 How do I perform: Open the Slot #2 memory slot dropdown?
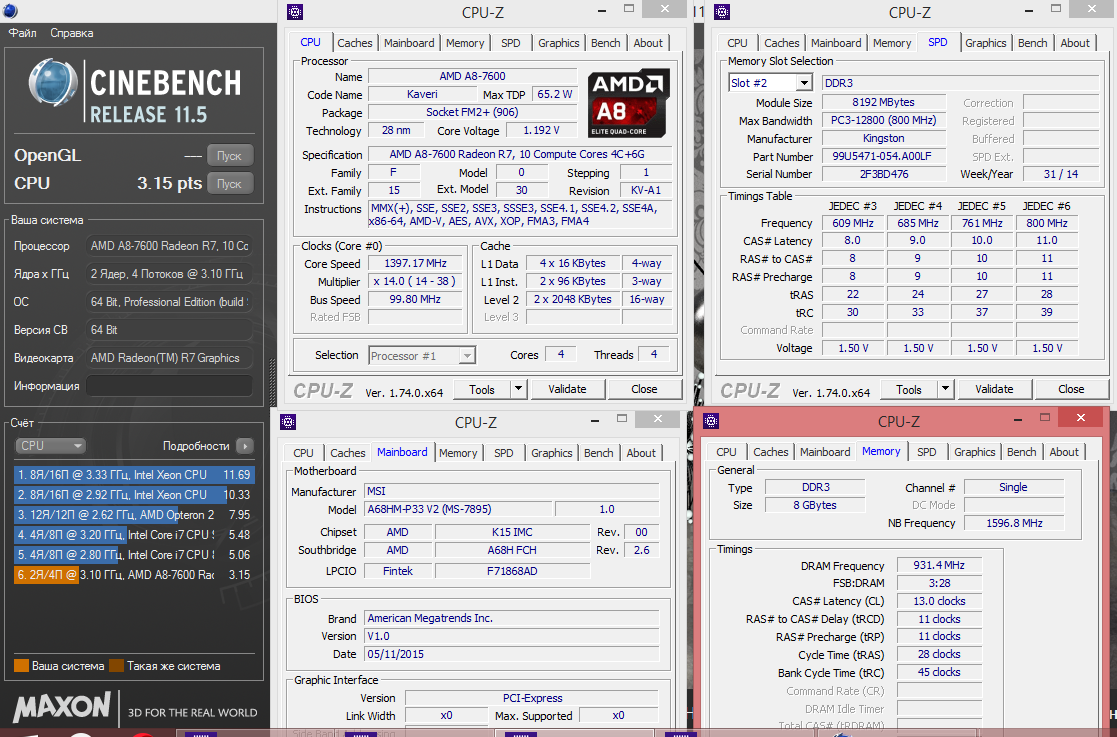pos(770,83)
